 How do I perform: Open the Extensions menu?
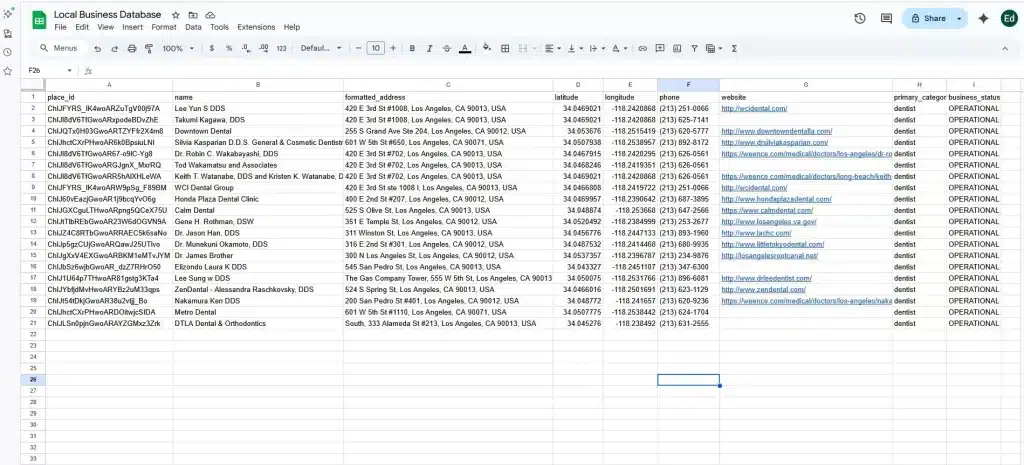pos(255,27)
